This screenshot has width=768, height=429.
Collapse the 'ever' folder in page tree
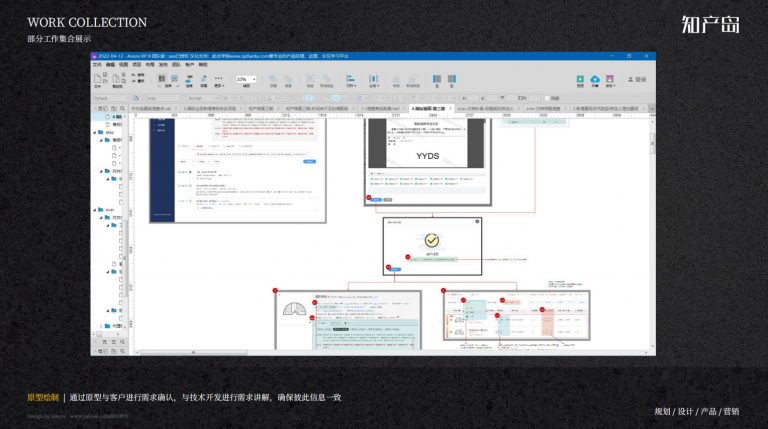[95, 210]
